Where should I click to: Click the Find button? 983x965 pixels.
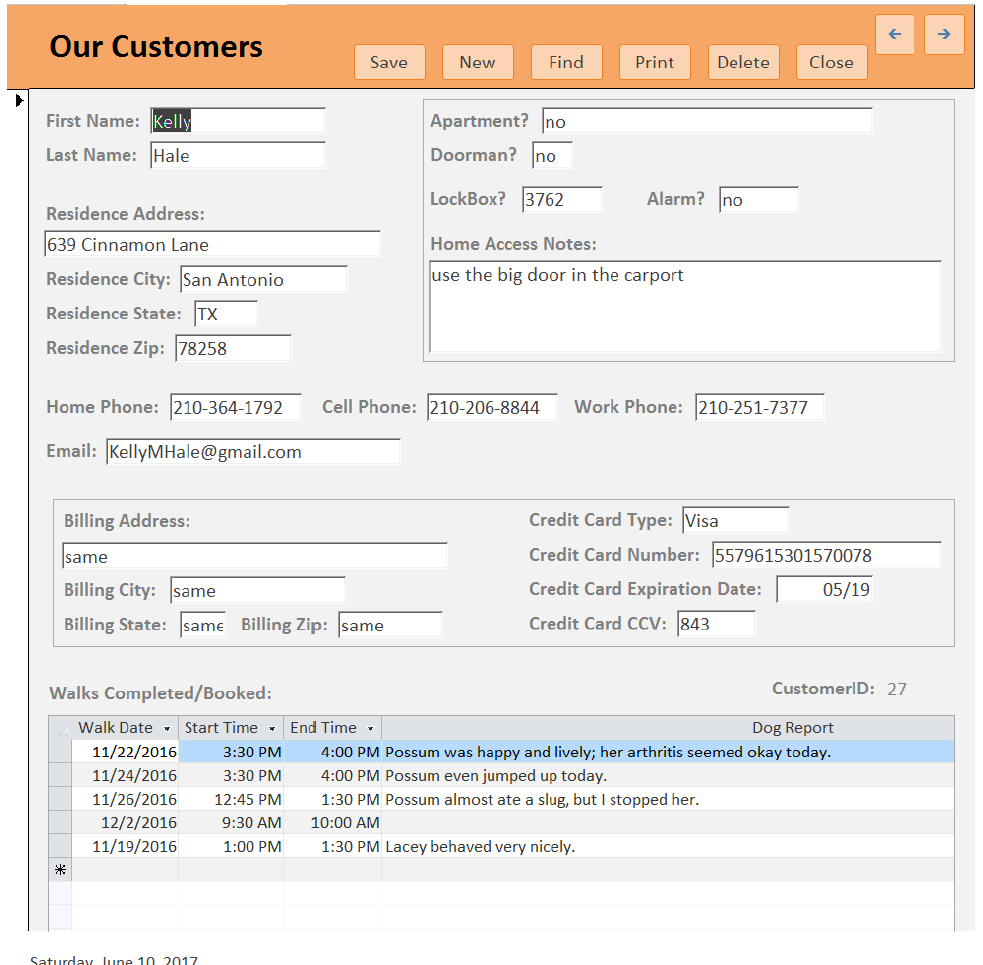(x=566, y=62)
